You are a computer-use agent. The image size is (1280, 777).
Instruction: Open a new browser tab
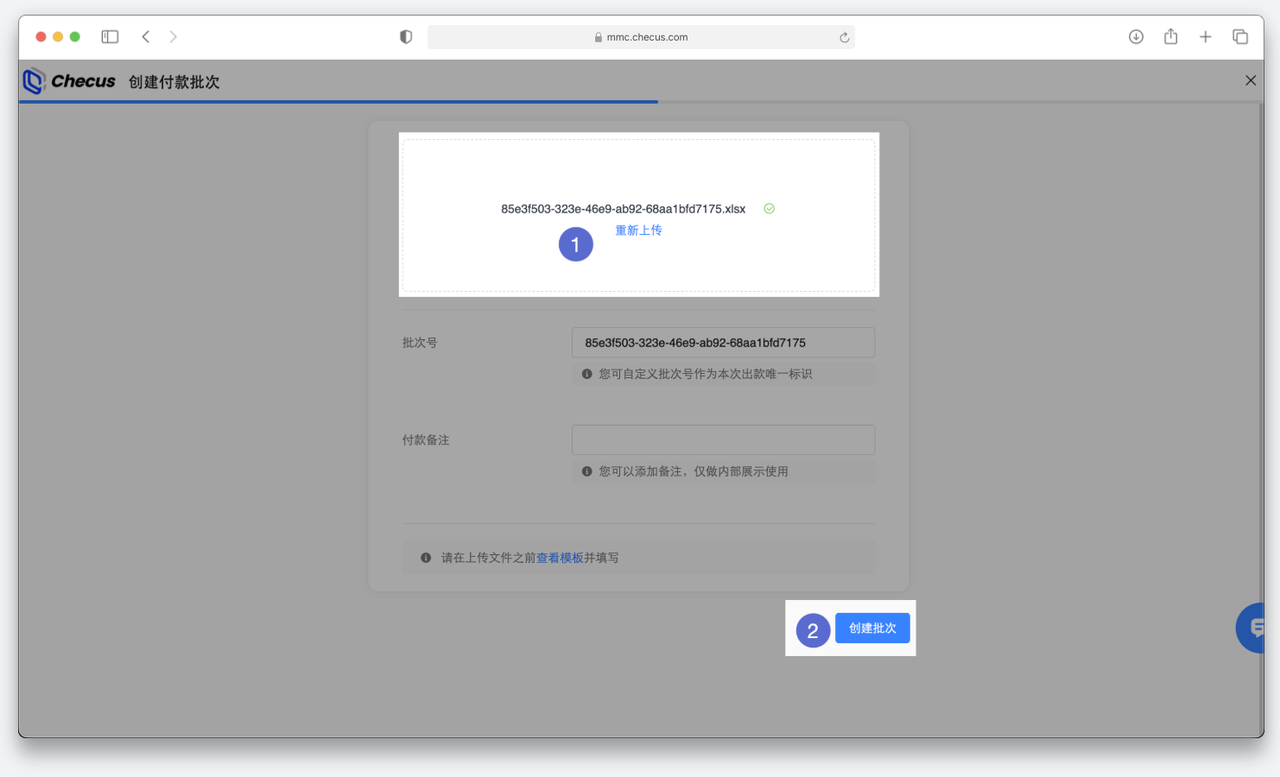point(1205,37)
